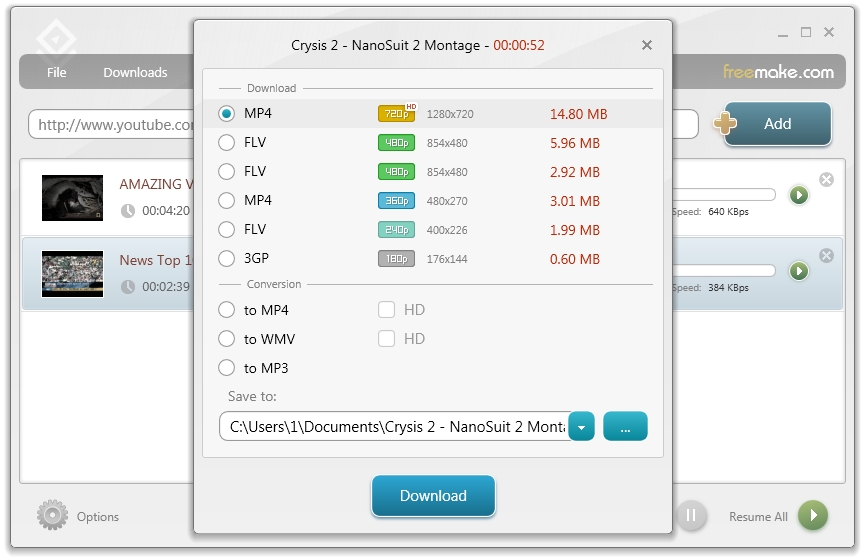Click the green Resume All arrow icon
This screenshot has width=865, height=560.
[x=813, y=516]
